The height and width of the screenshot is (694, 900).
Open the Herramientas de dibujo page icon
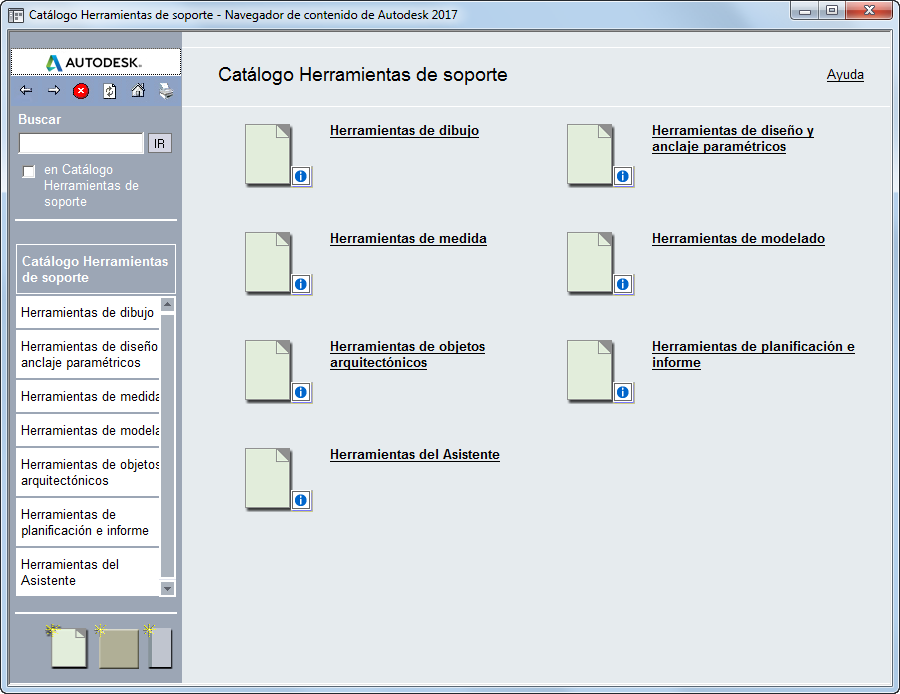[x=268, y=154]
